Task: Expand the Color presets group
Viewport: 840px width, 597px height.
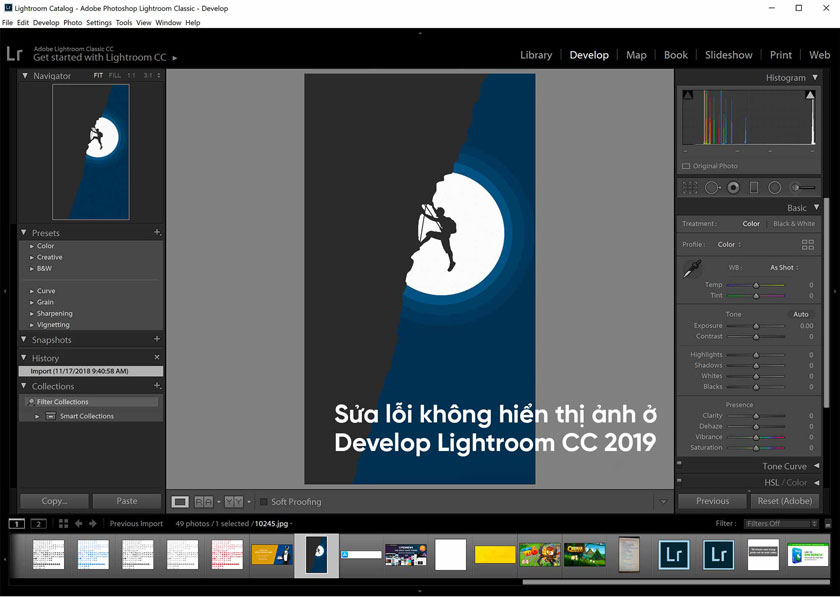Action: pyautogui.click(x=32, y=246)
